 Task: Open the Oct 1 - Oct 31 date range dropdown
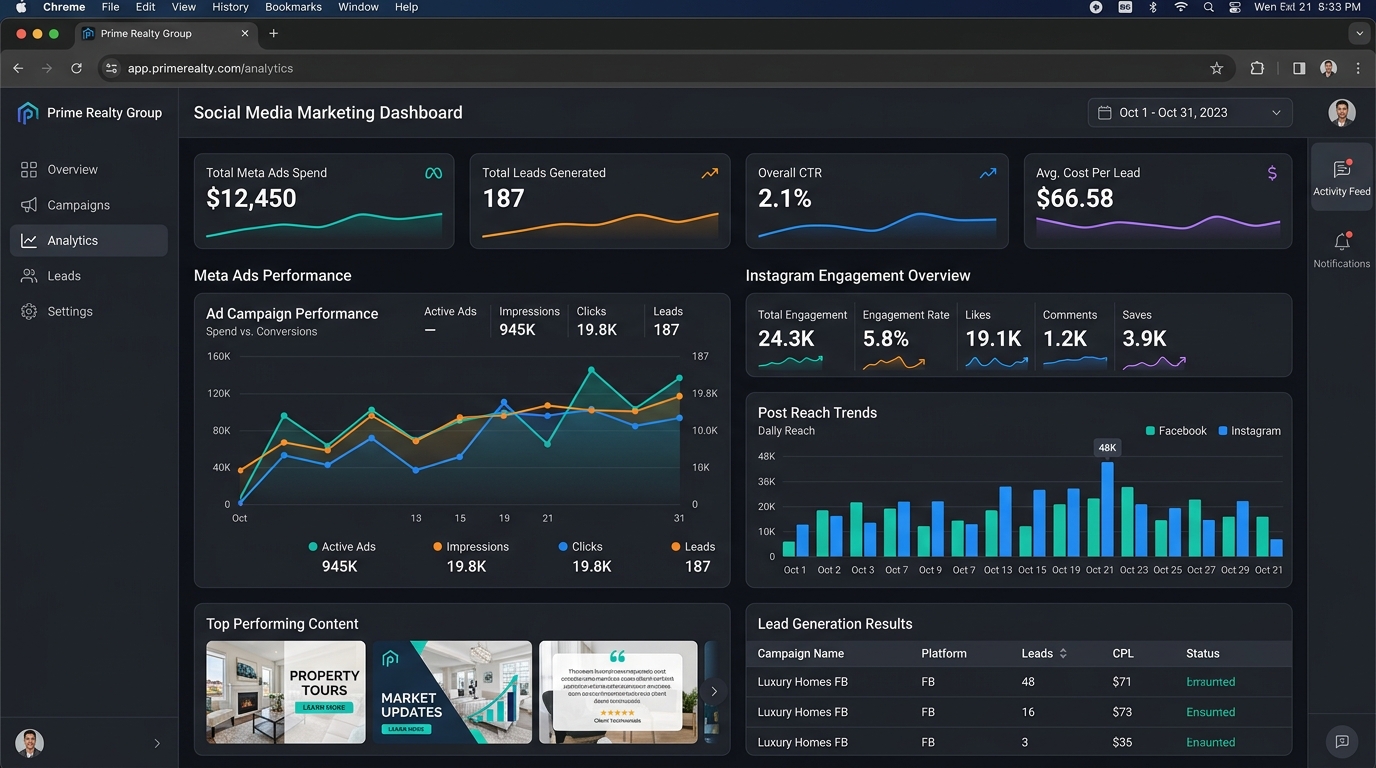1190,113
